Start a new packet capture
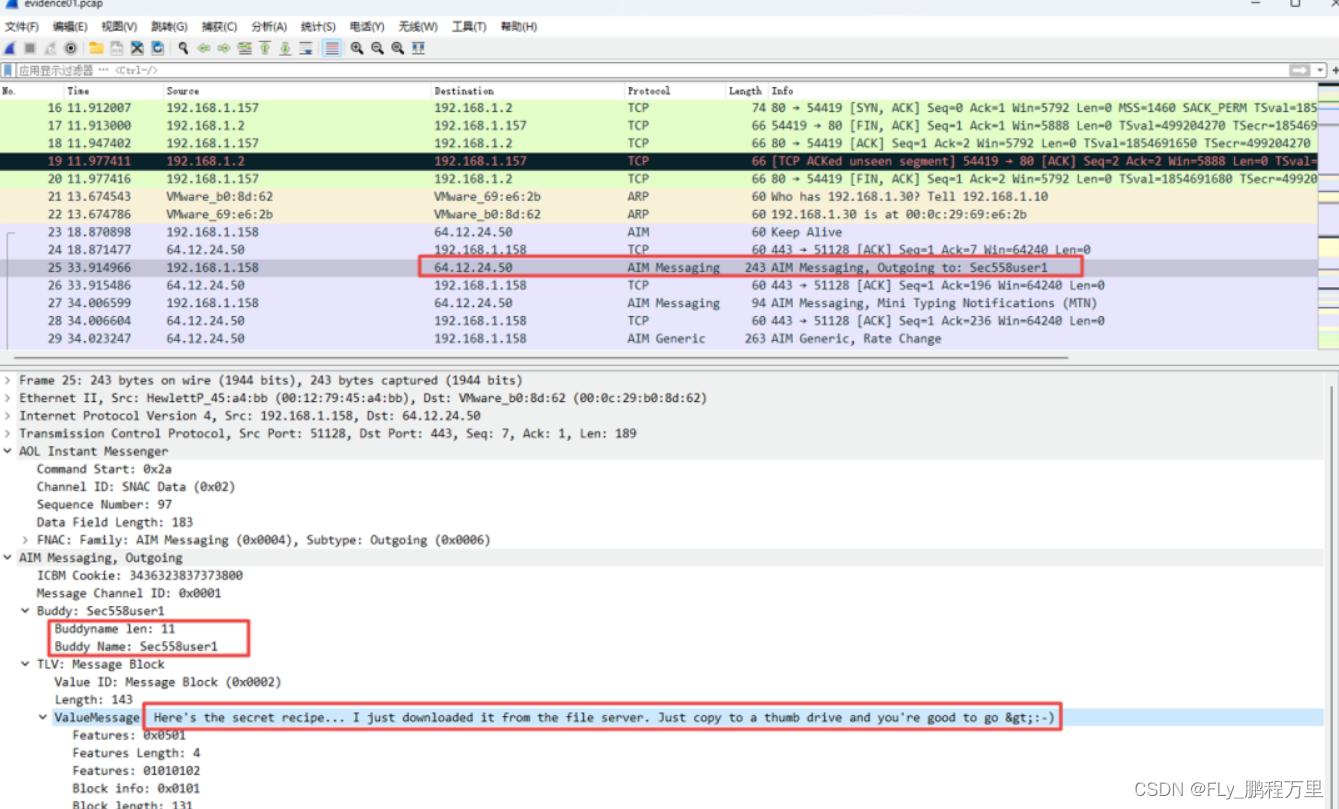The height and width of the screenshot is (809, 1339). [x=10, y=48]
